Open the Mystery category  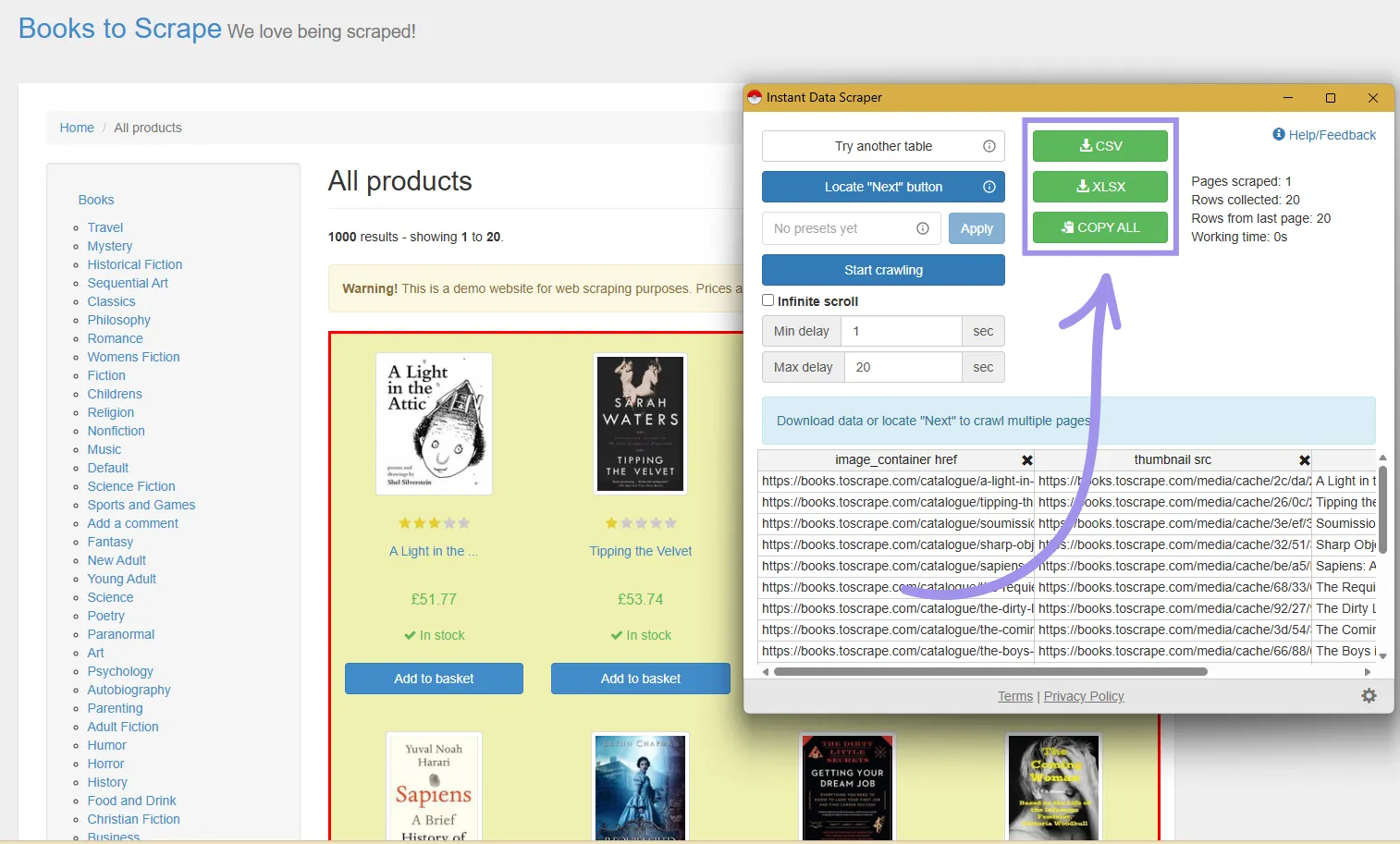click(x=110, y=246)
